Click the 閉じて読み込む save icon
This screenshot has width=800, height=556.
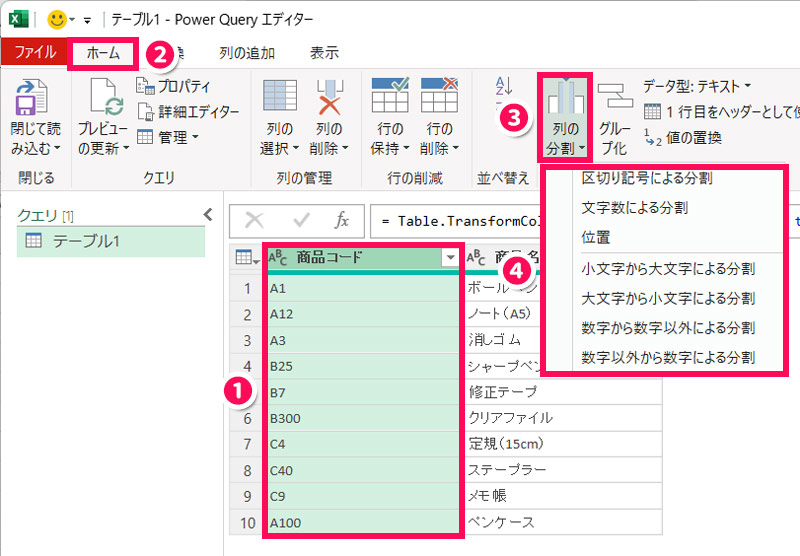(32, 97)
